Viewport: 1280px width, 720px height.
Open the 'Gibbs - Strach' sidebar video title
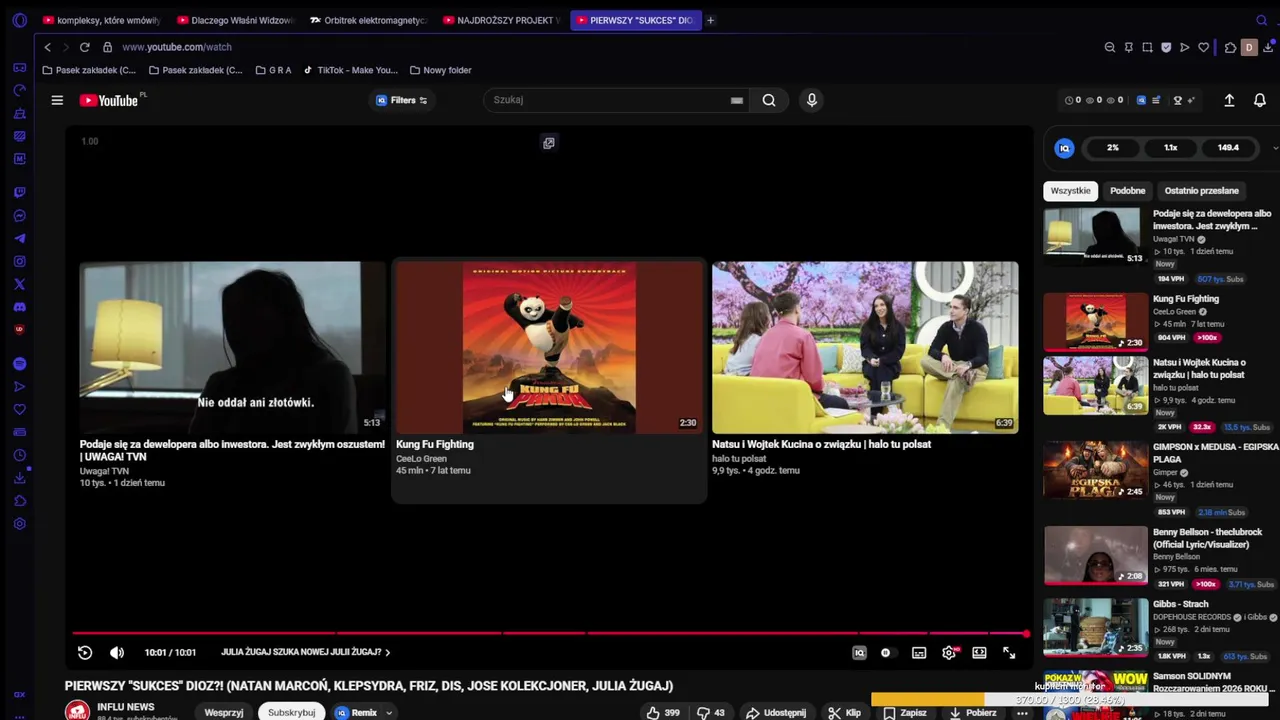point(1181,604)
